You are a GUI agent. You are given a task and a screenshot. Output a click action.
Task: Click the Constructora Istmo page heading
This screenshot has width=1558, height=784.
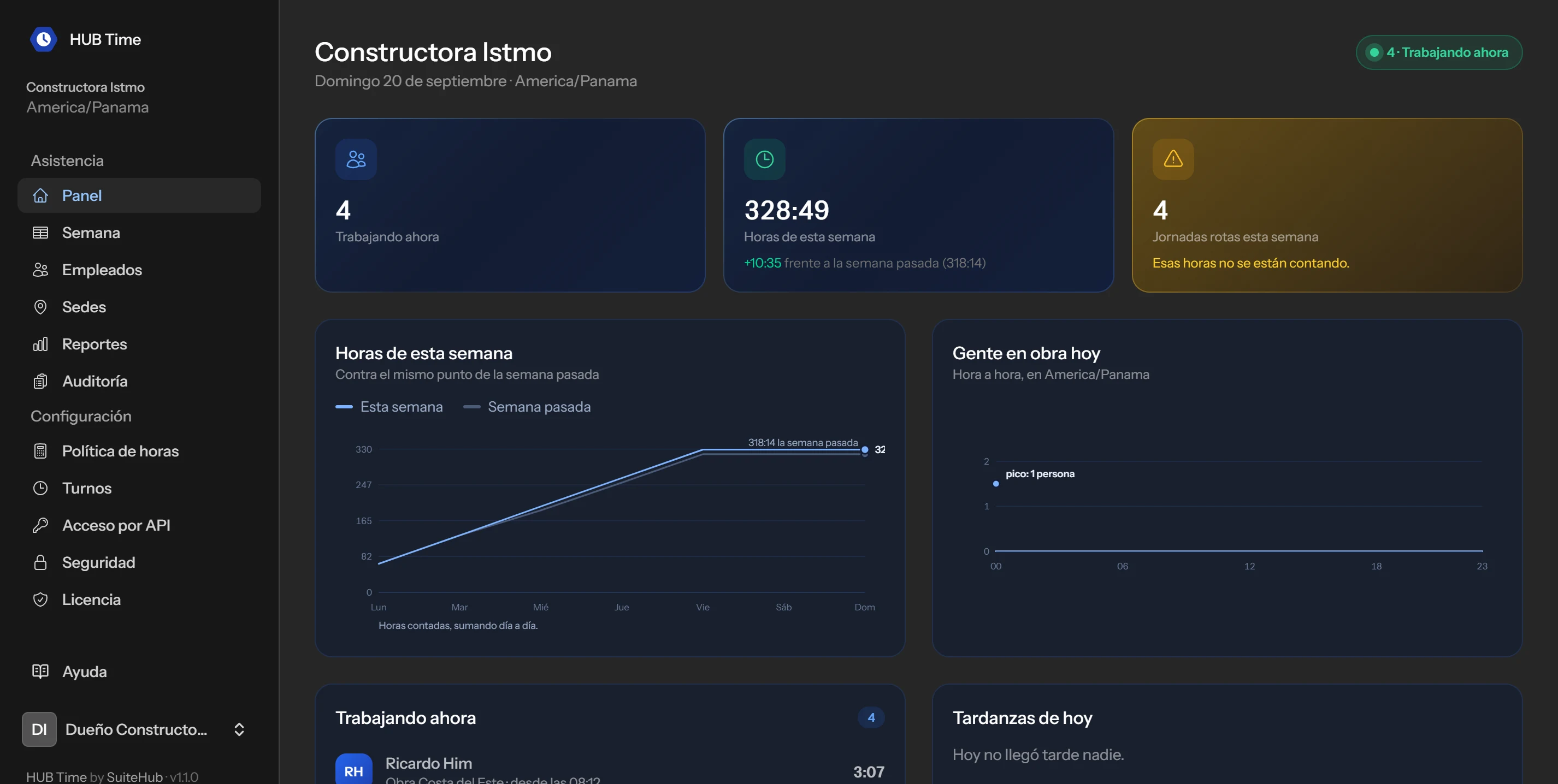coord(433,52)
